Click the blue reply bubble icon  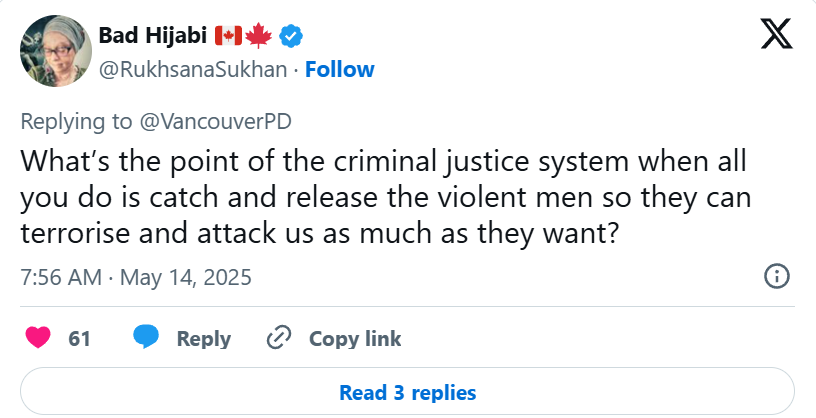[147, 338]
